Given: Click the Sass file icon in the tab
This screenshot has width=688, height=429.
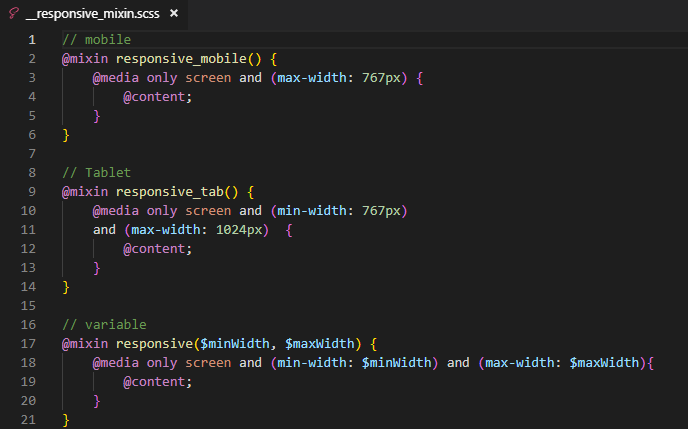Looking at the screenshot, I should [13, 14].
